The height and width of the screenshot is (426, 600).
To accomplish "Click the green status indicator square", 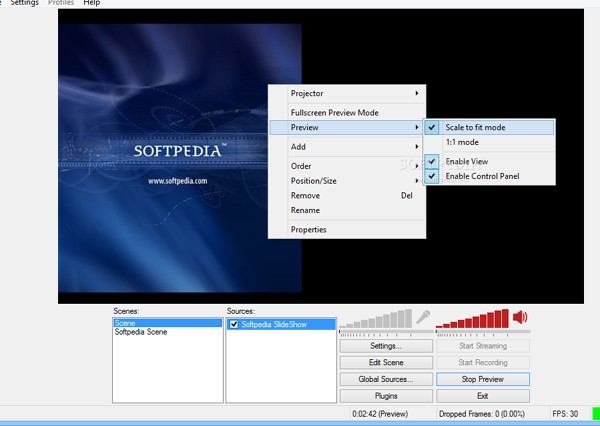I will click(596, 414).
